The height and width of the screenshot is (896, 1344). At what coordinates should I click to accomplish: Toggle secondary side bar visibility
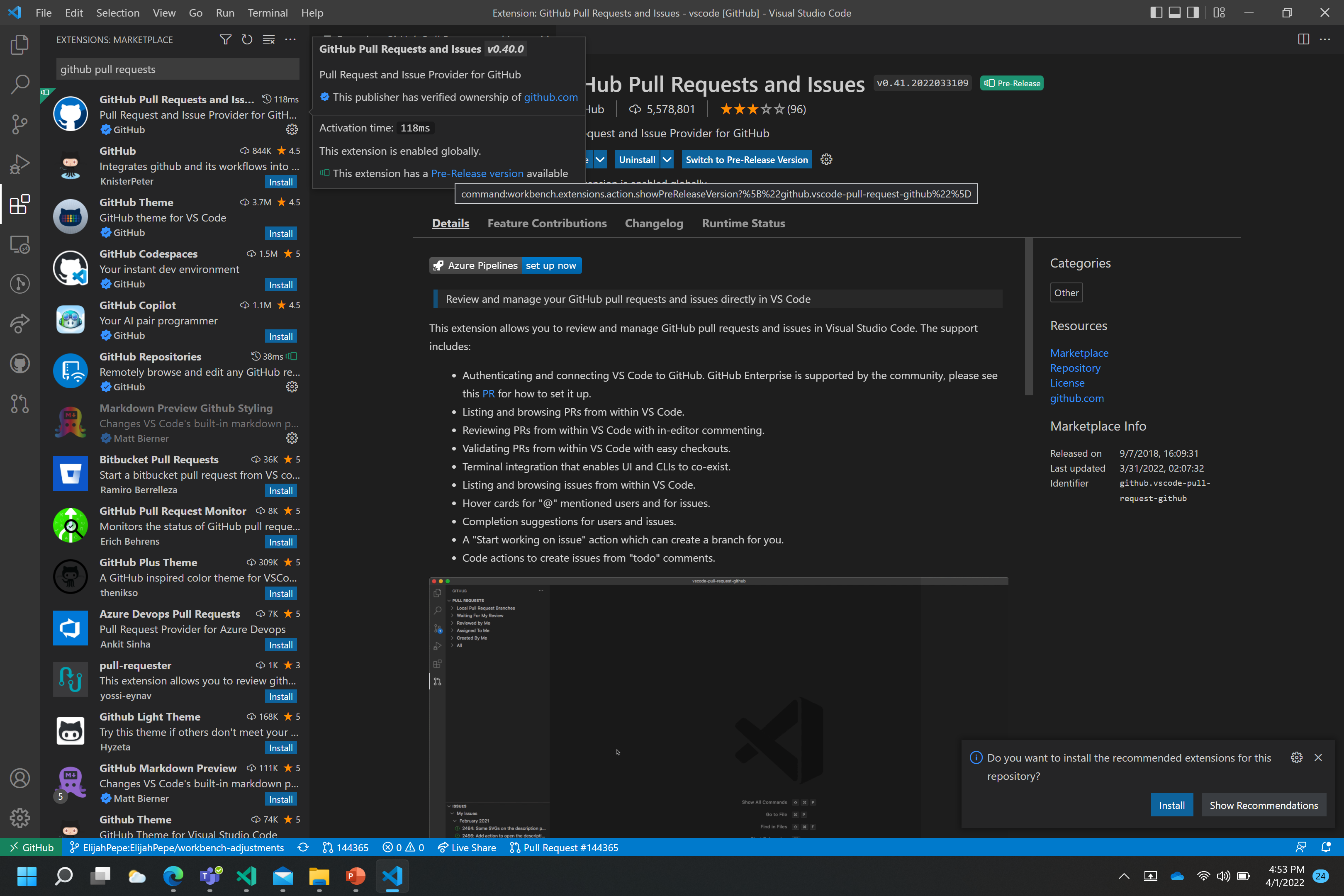1193,12
